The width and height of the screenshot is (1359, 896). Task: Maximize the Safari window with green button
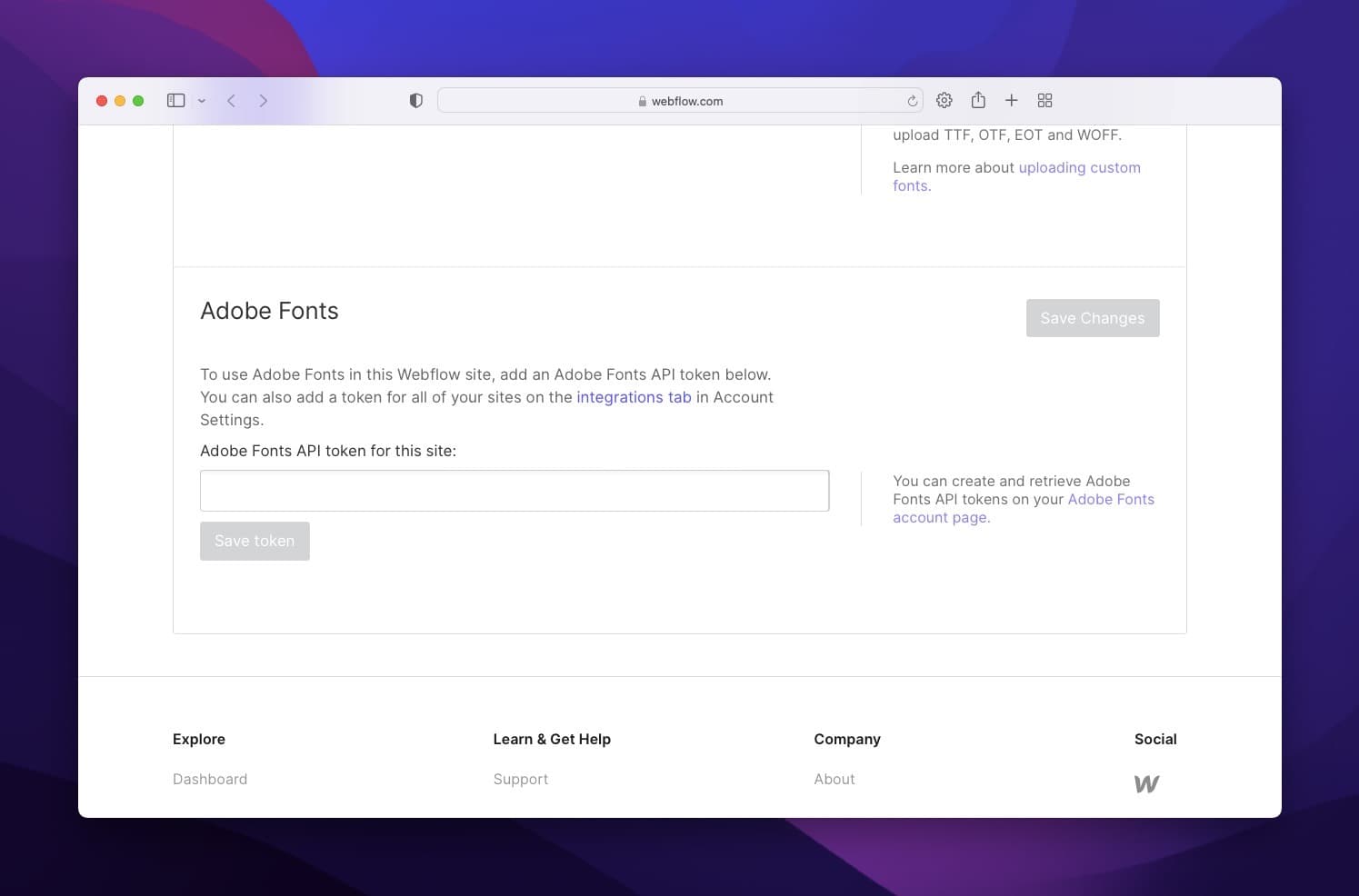[138, 101]
